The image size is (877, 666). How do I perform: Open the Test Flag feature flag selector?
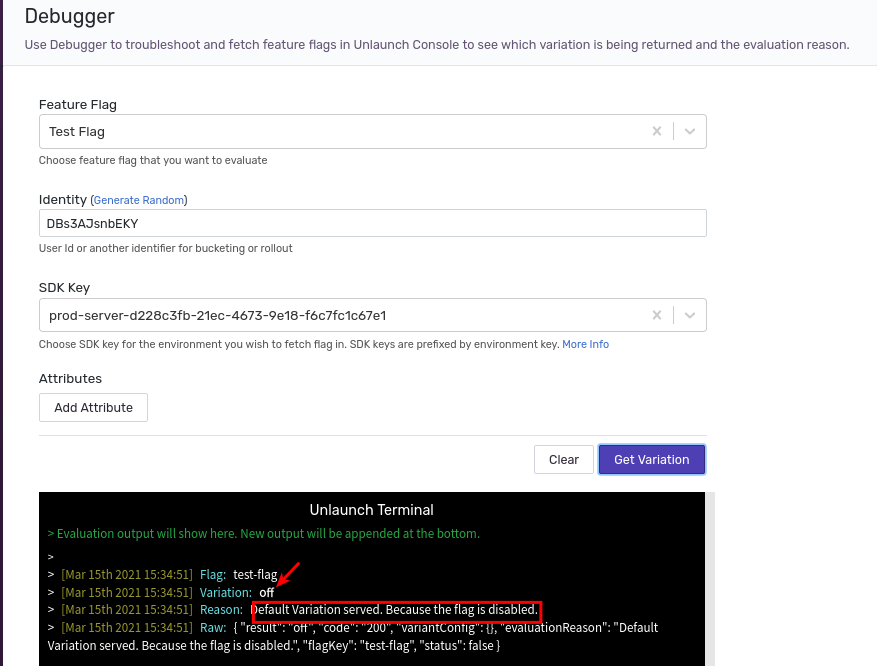pos(373,131)
